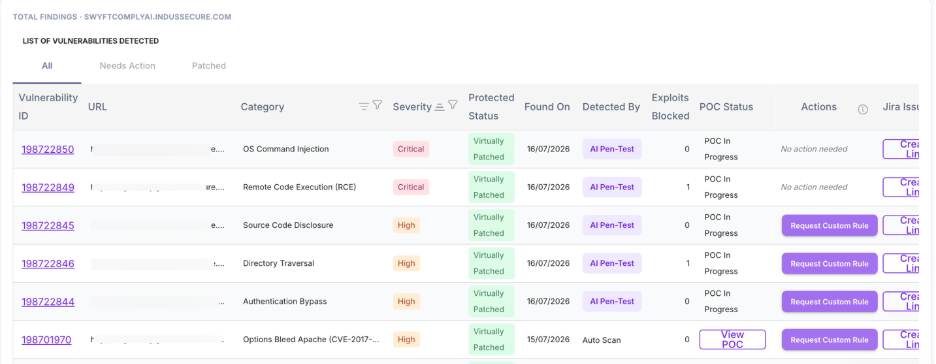Viewport: 936px width, 364px height.
Task: Create Jira link for Directory Traversal
Action: pos(901,264)
